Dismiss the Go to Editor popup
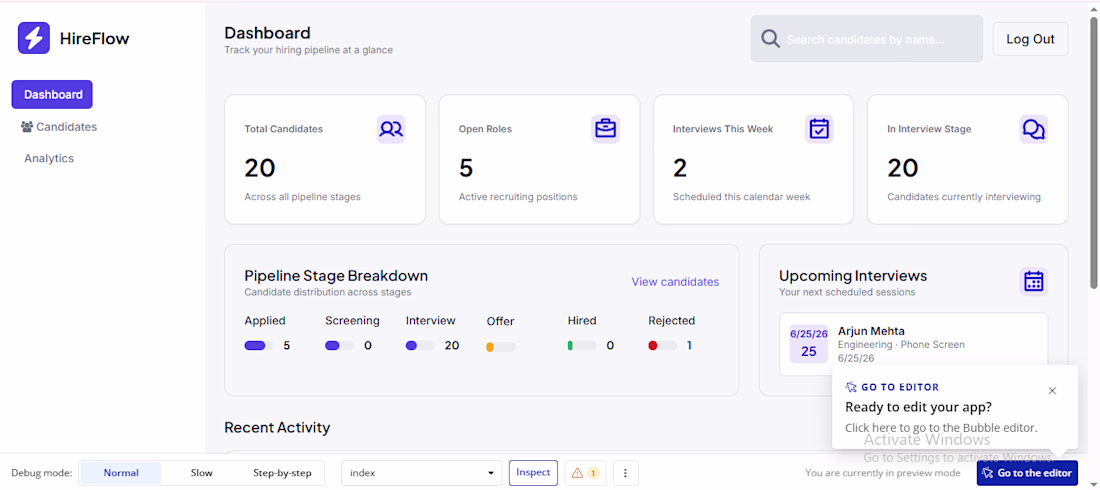Screen dimensions: 1100x490 point(1052,391)
